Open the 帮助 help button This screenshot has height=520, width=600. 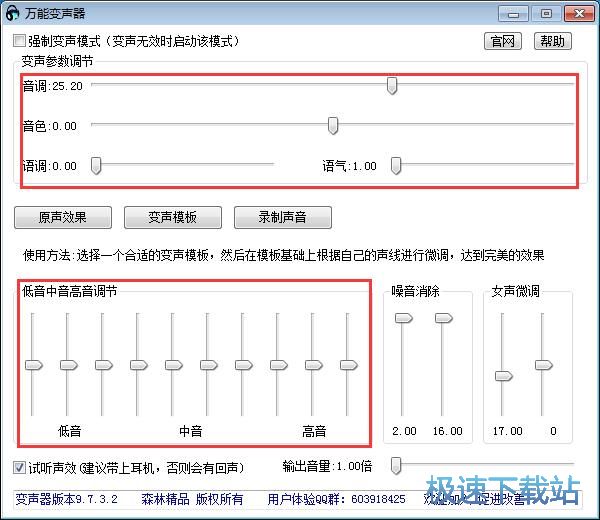point(553,41)
